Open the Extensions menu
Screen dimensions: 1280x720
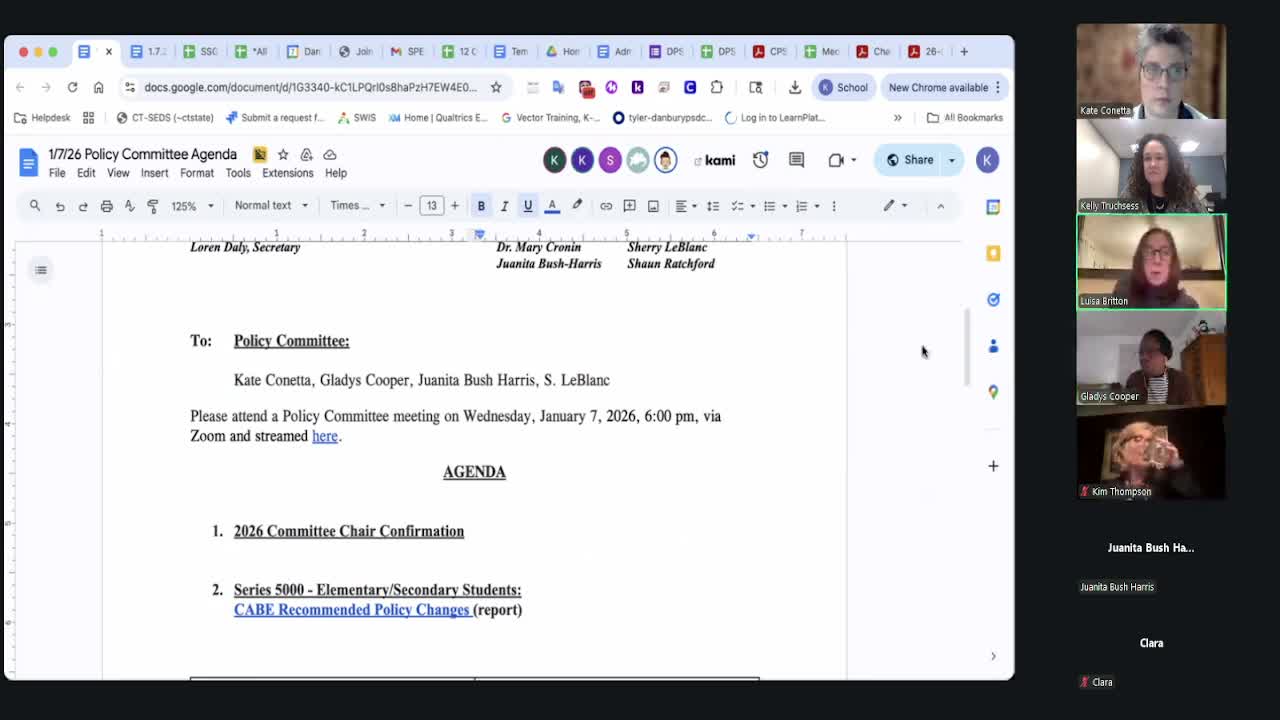point(287,173)
